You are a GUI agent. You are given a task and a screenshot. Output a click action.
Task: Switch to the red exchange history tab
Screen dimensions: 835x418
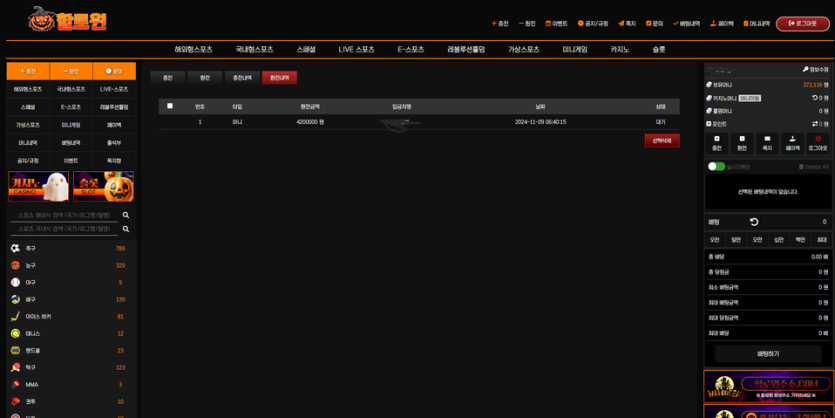point(280,78)
